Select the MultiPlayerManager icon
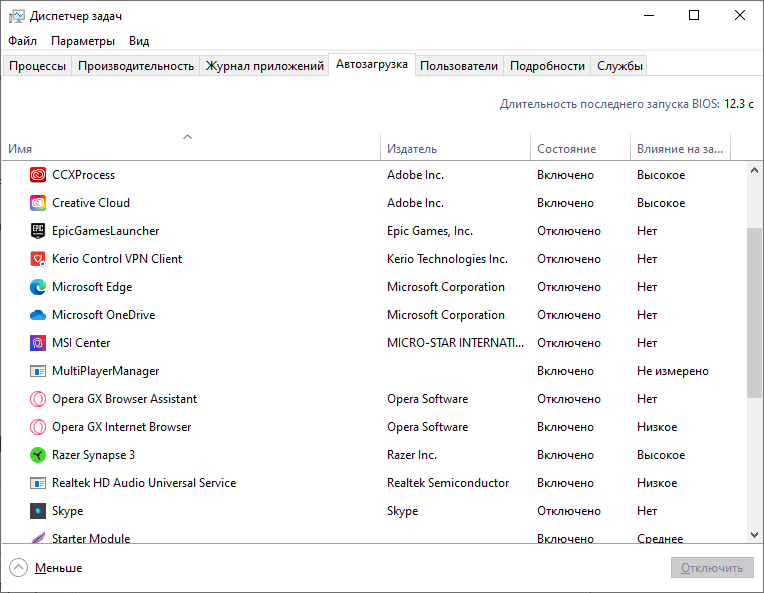764x593 pixels. click(x=38, y=371)
